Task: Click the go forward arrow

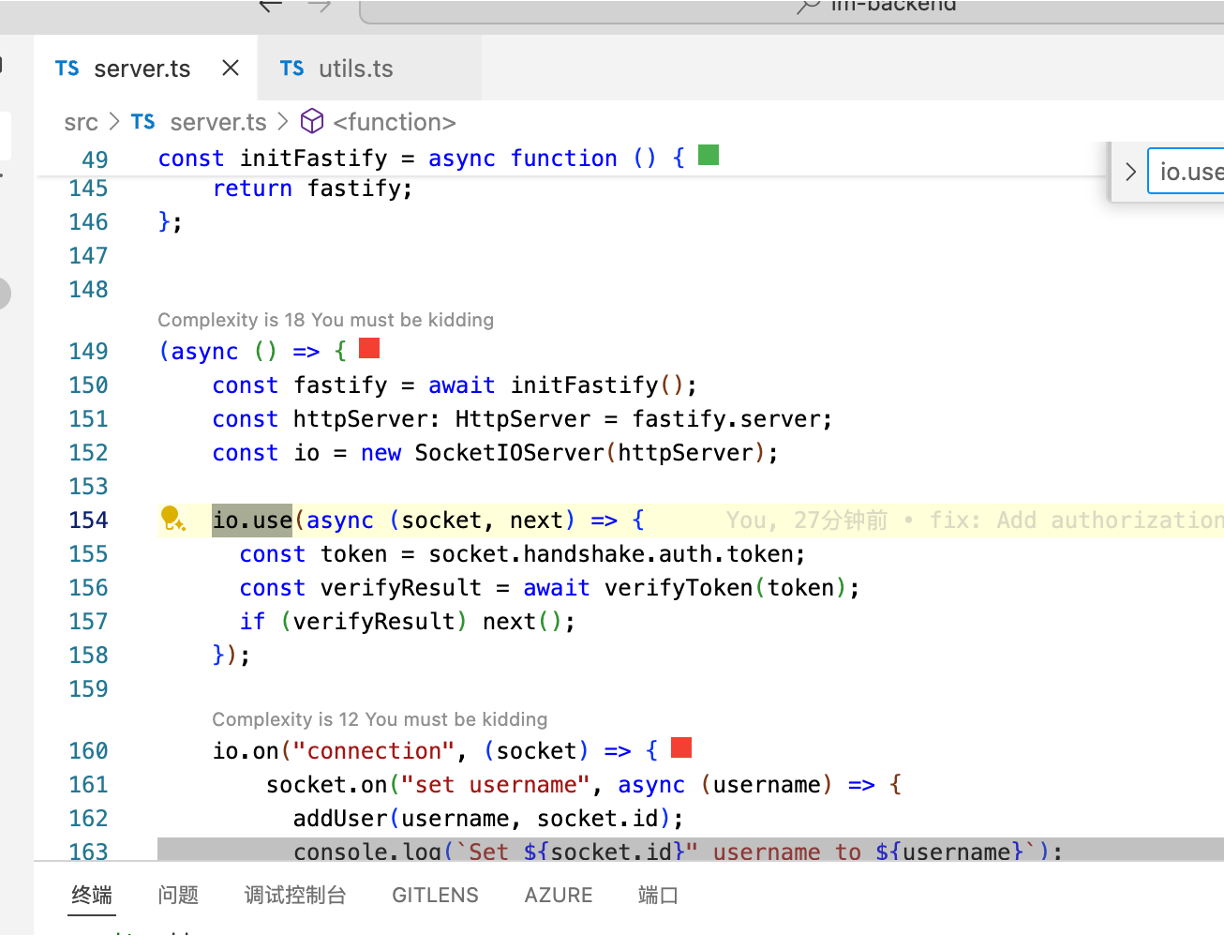Action: point(319,5)
